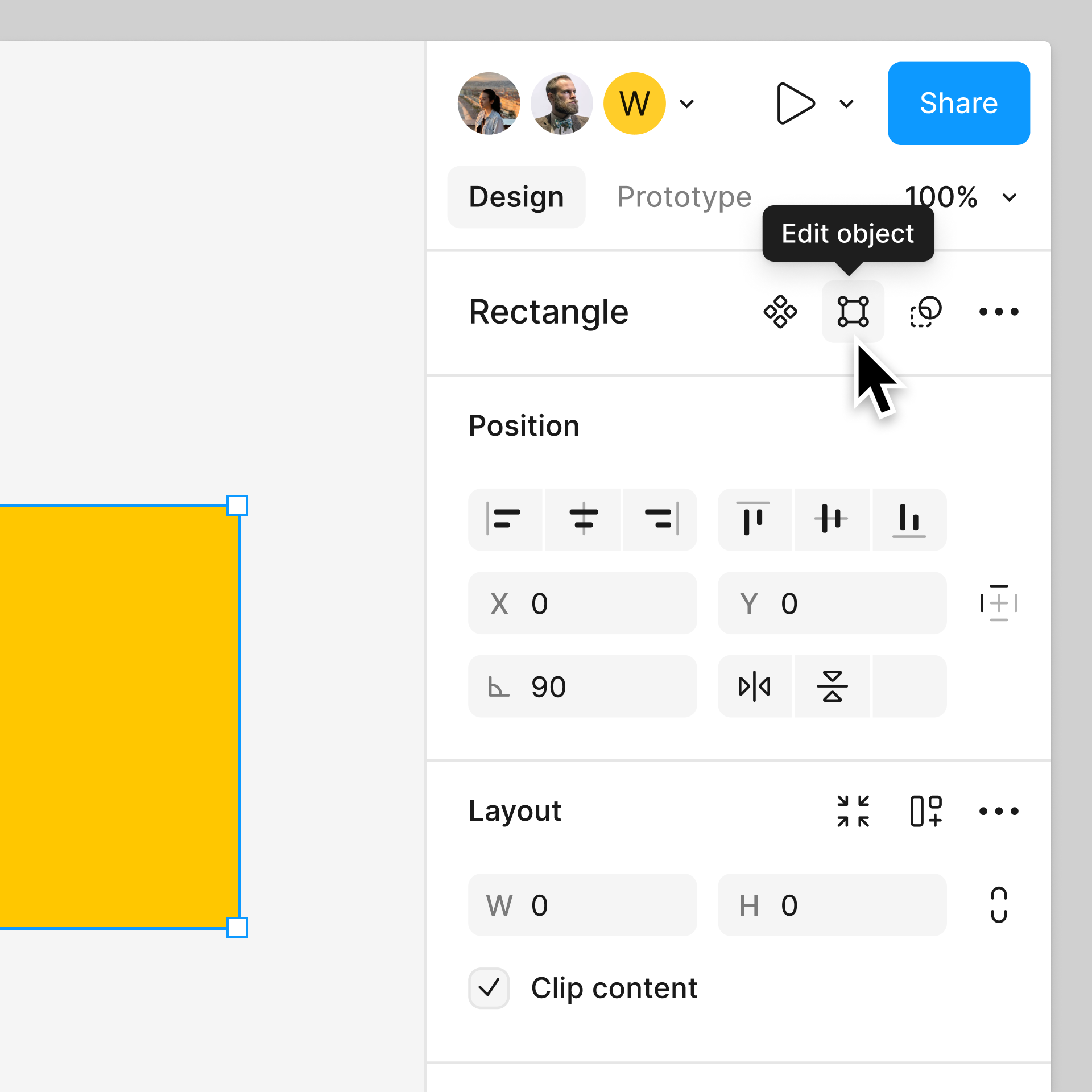Image resolution: width=1092 pixels, height=1092 pixels.
Task: Open the account dropdown next to the W avatar
Action: click(x=687, y=104)
